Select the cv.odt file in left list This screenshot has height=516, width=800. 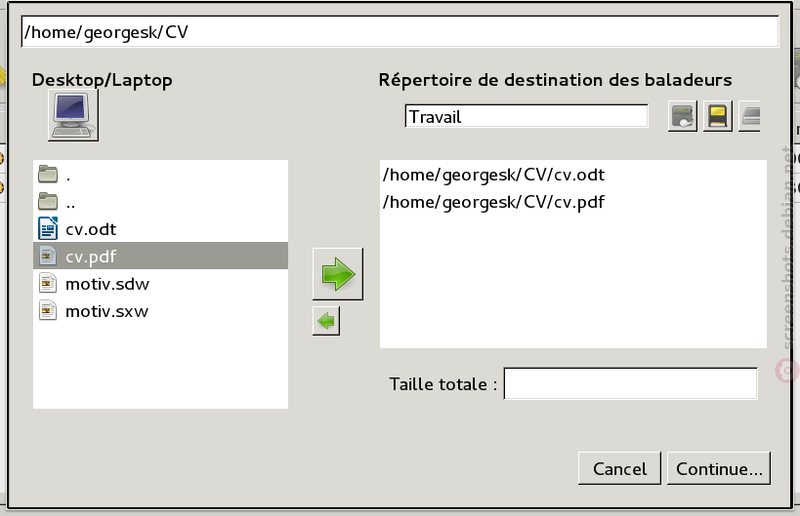160,229
